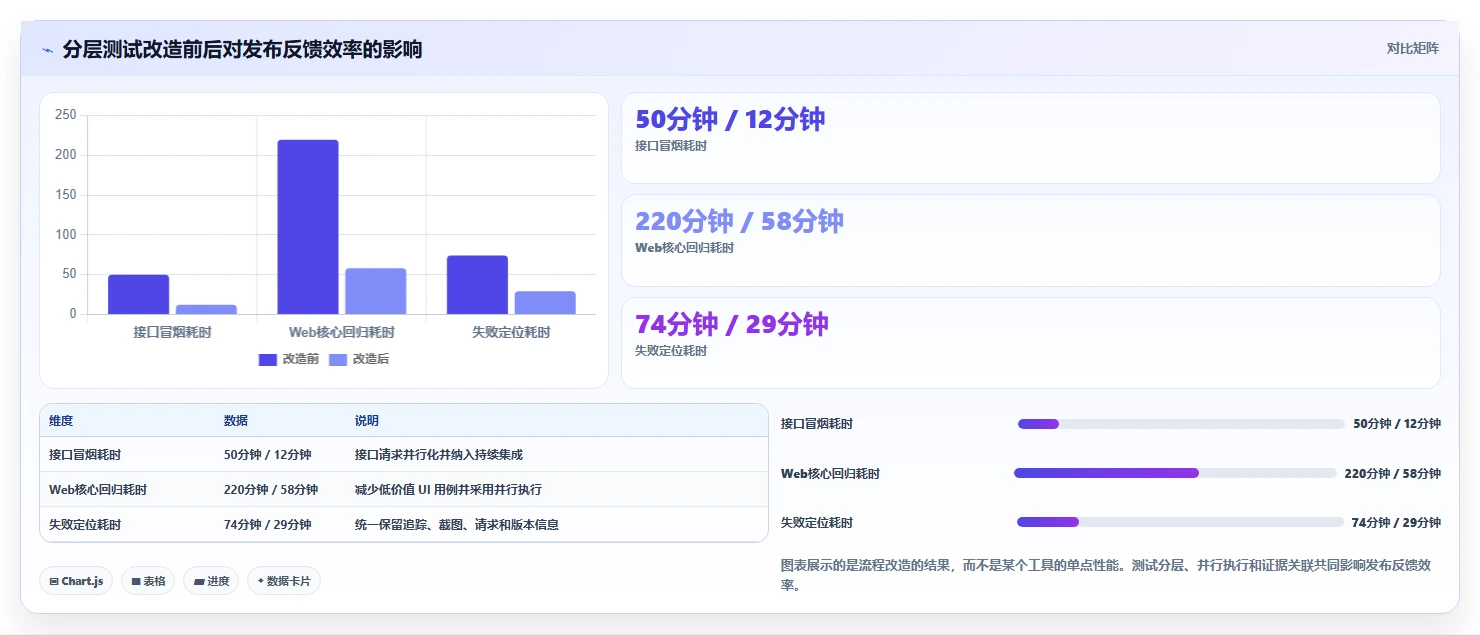Click description 统一保留追踪、截图、请求和版本信息
Screen dimensions: 1480x635
(457, 525)
